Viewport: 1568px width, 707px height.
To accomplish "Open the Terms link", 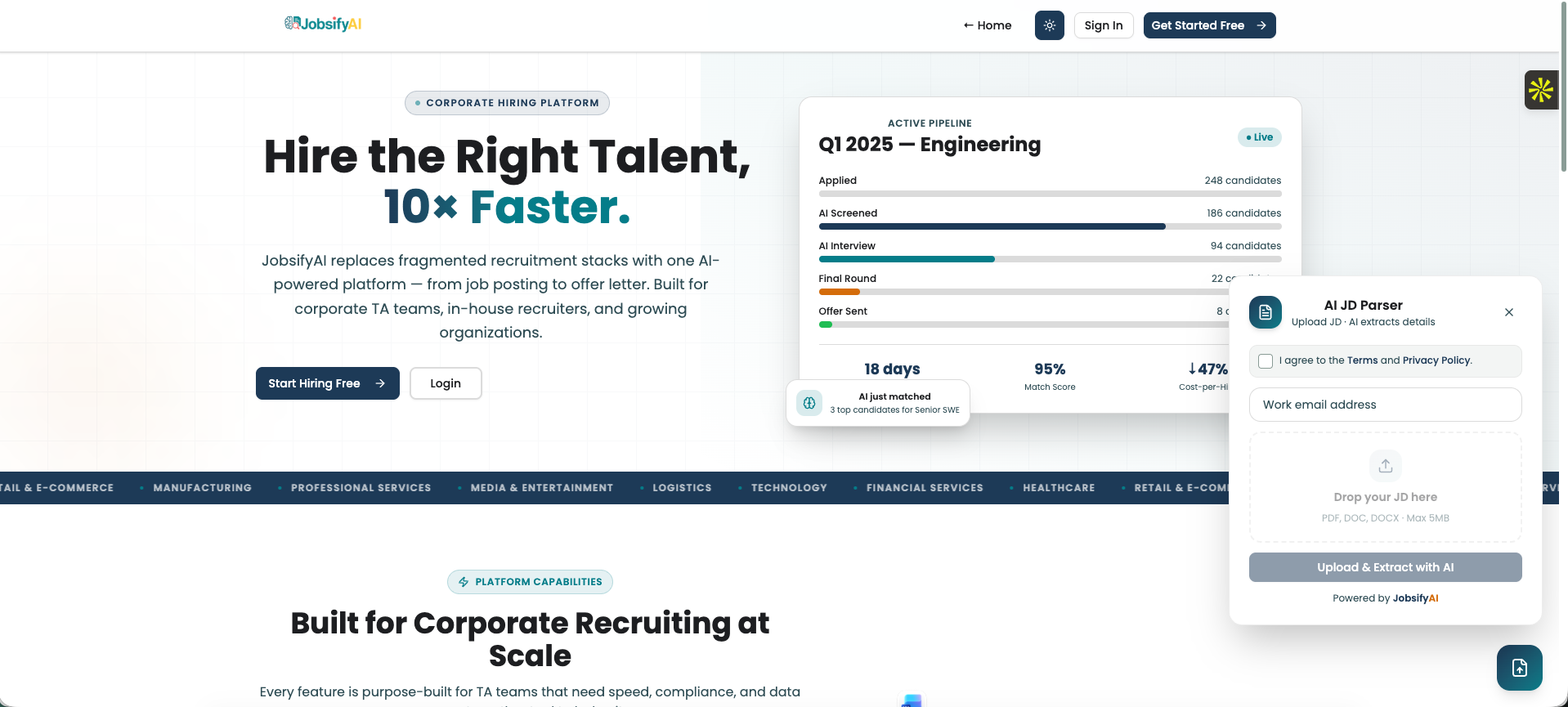I will [1362, 360].
